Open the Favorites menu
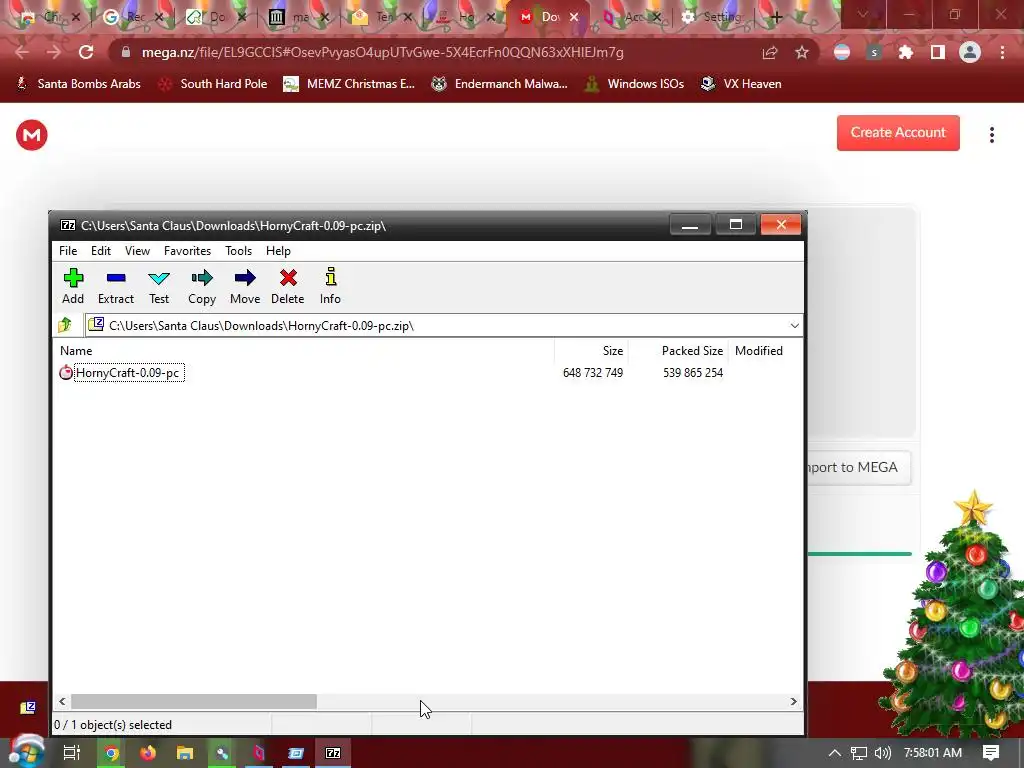This screenshot has width=1024, height=768. tap(187, 251)
